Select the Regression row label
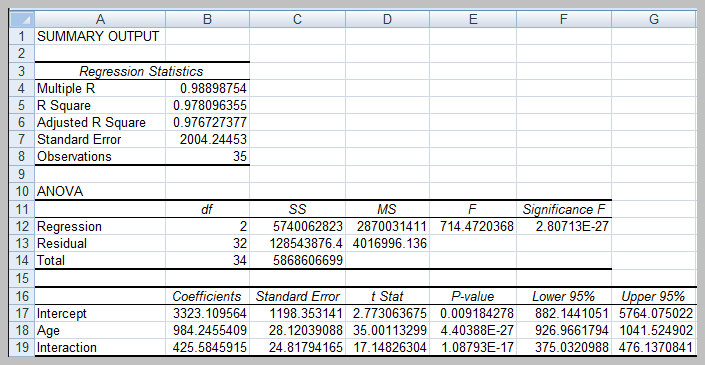Viewport: 705px width, 365px height. pyautogui.click(x=100, y=226)
